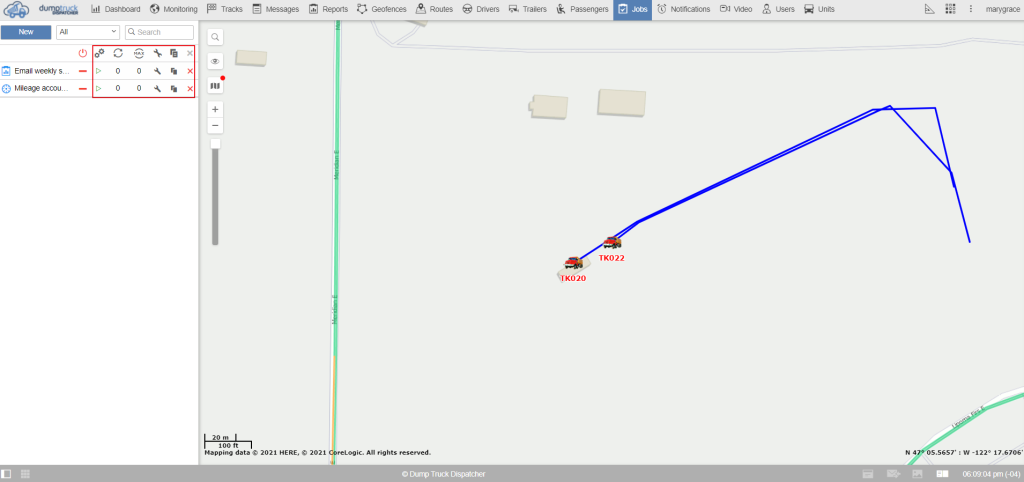
Task: Copy the Email weekly job
Action: [174, 71]
